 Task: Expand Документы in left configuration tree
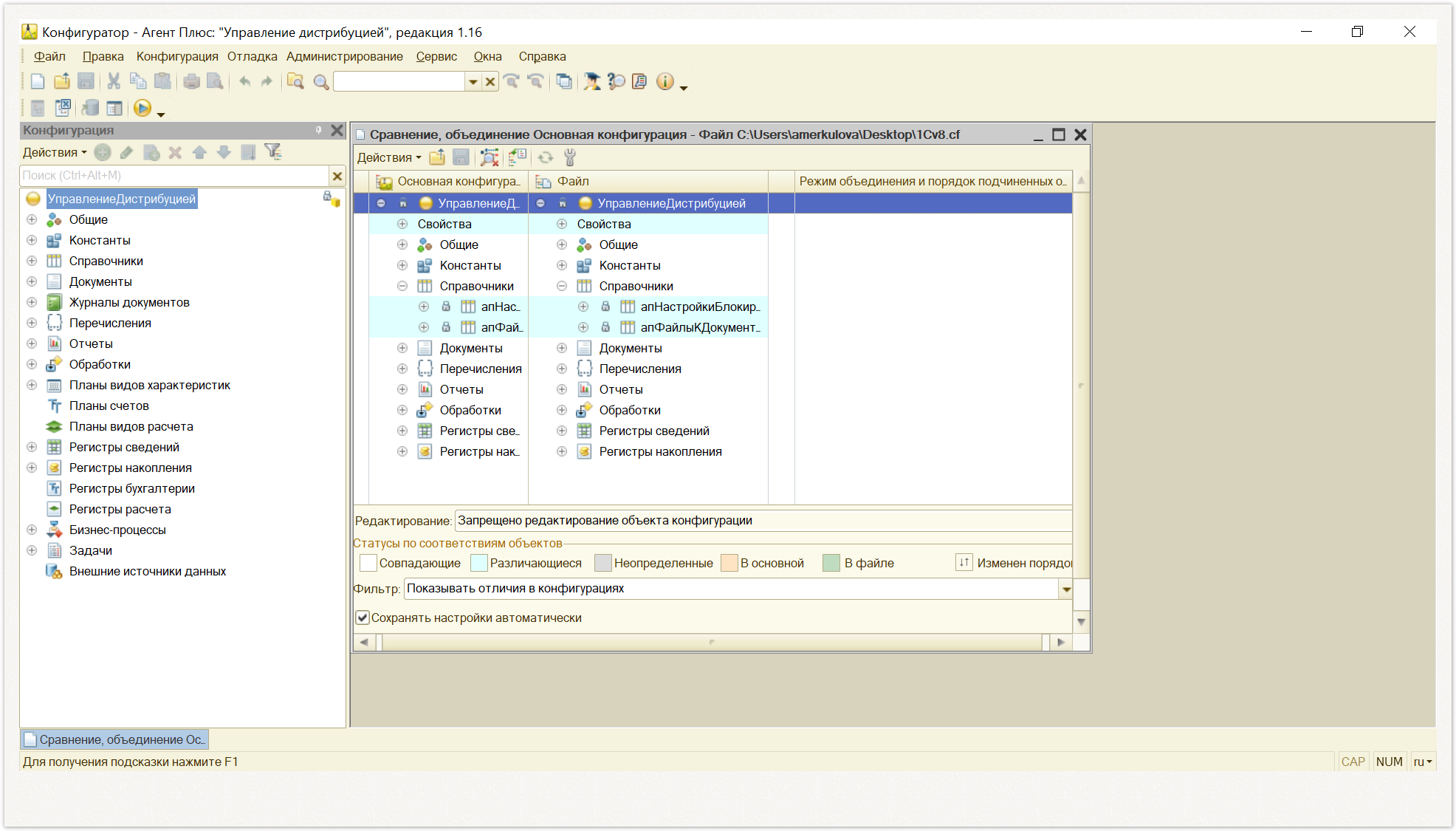point(32,281)
